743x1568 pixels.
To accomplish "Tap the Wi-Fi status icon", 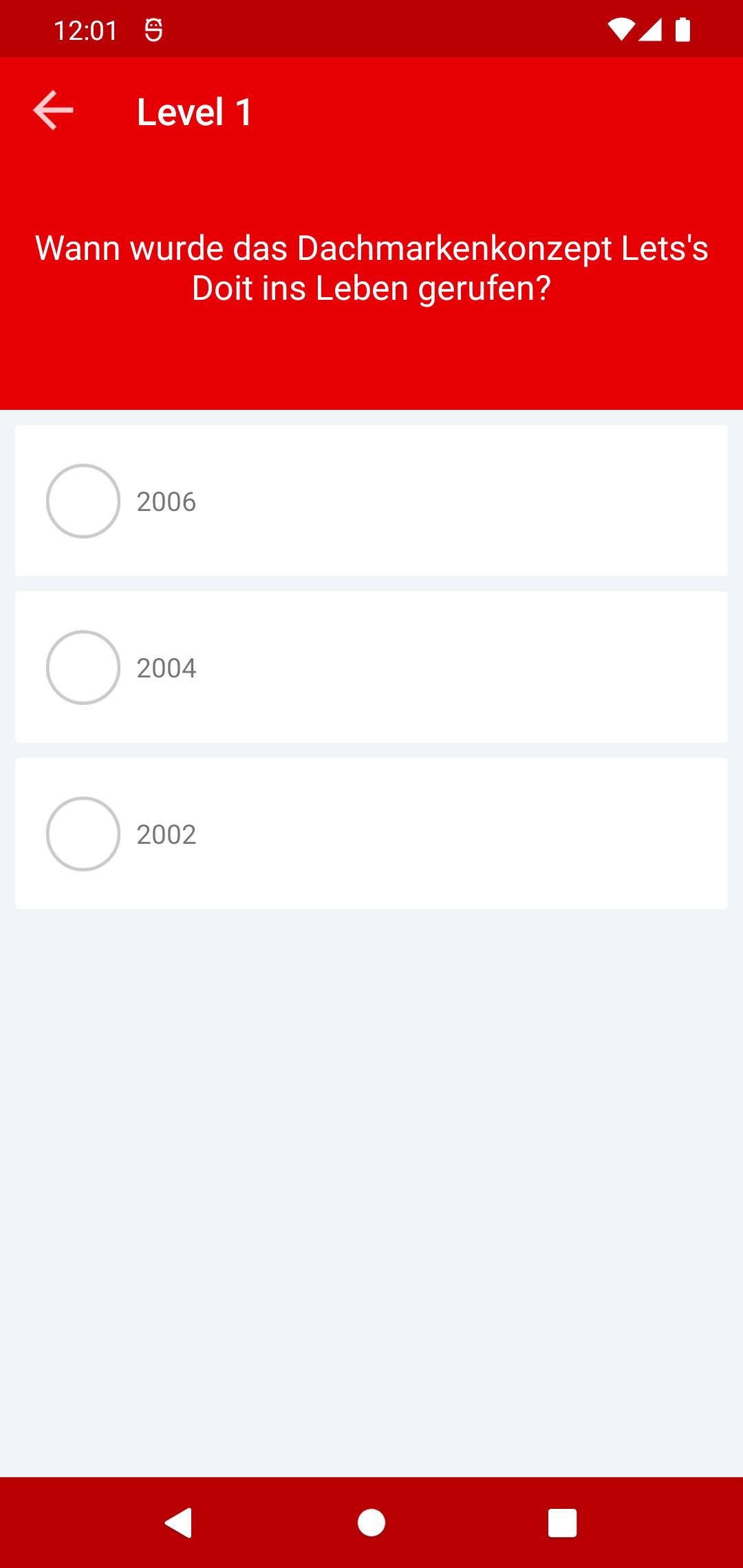I will point(621,30).
